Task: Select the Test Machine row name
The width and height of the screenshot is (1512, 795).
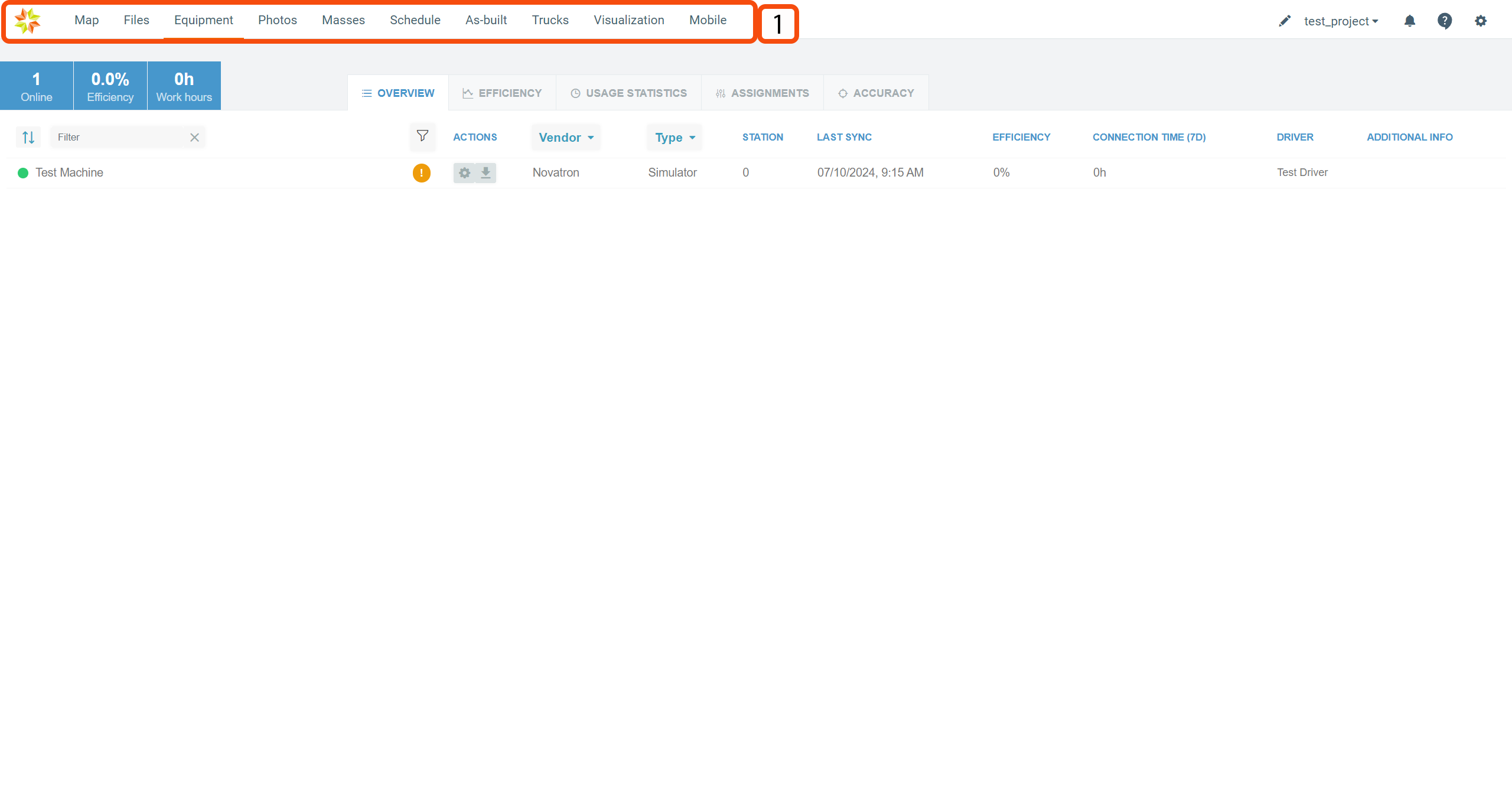Action: coord(69,172)
